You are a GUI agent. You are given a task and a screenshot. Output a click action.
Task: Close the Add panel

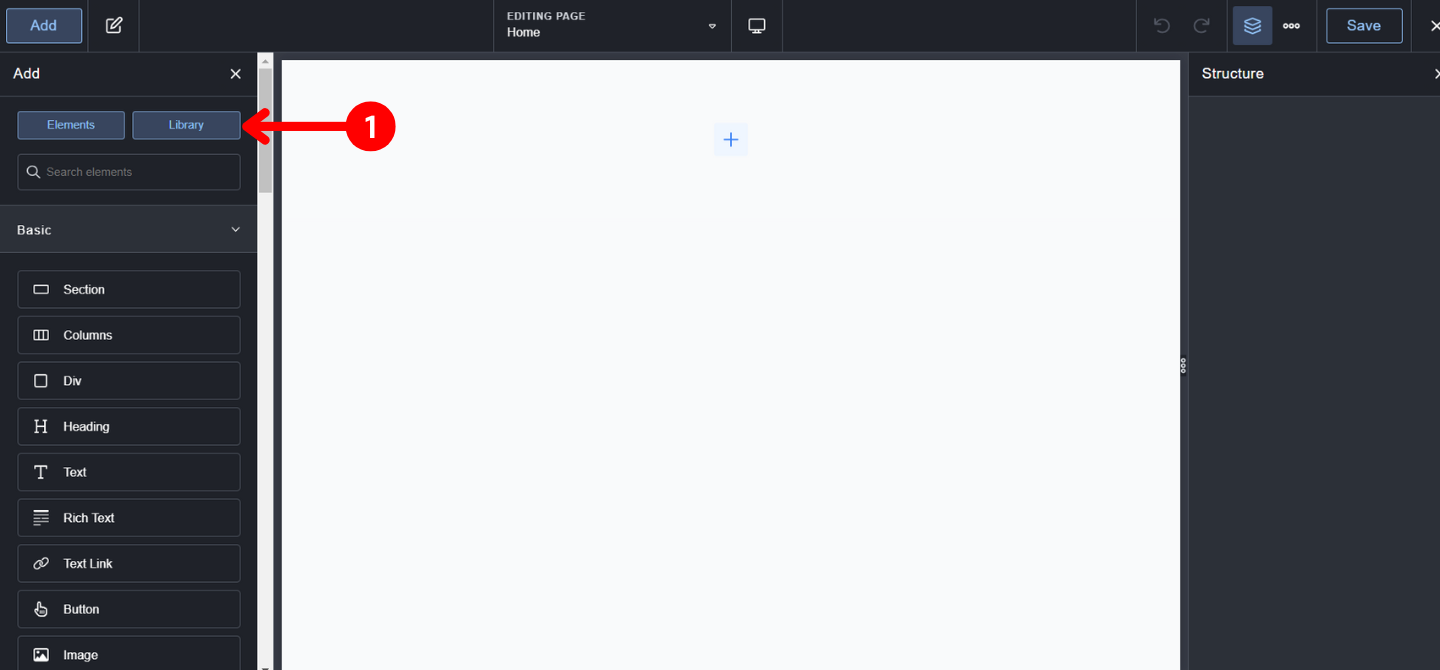pos(236,74)
